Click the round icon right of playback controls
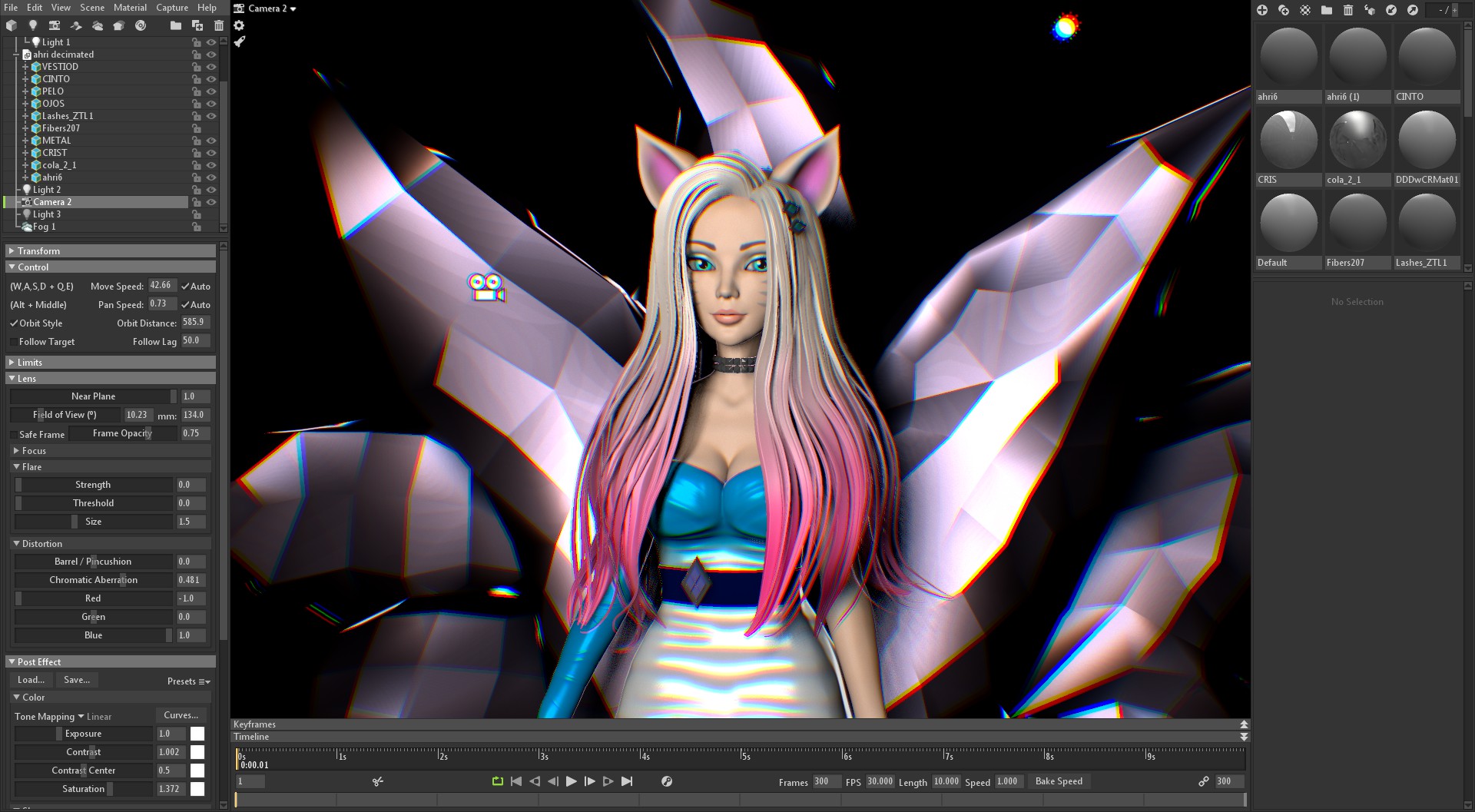This screenshot has height=812, width=1475. 667,781
